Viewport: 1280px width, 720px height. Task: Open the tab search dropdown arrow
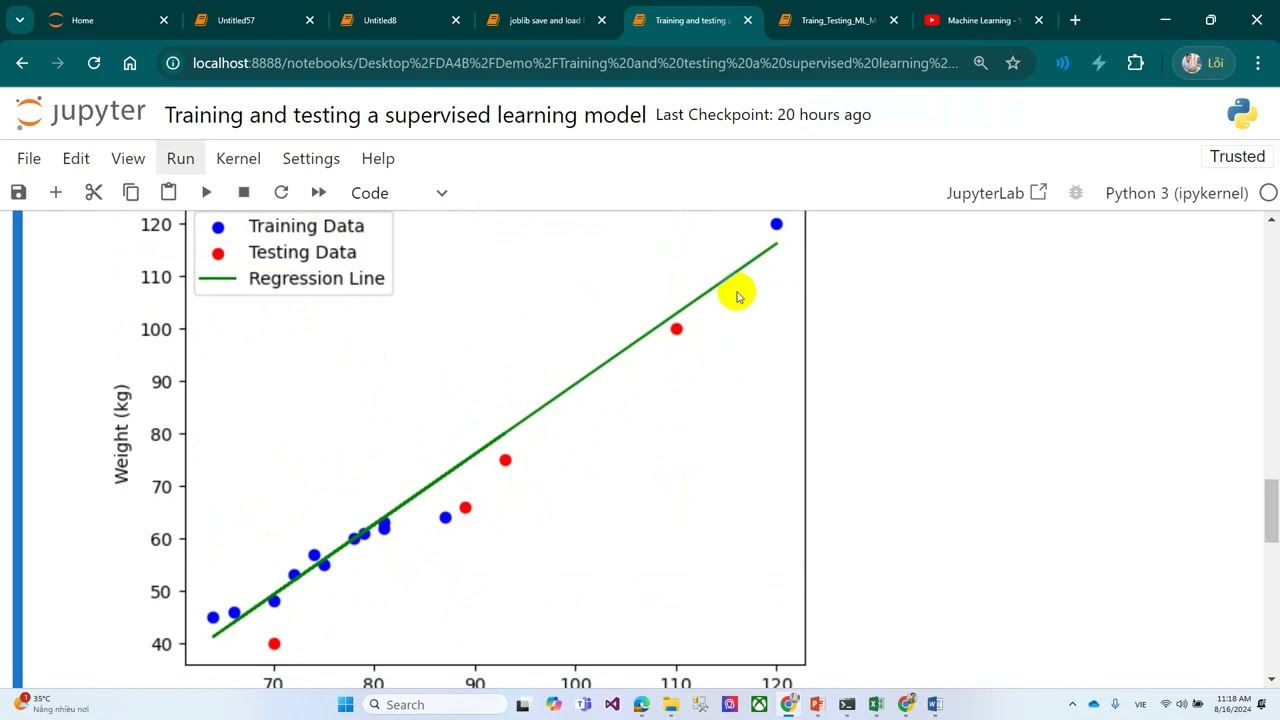pyautogui.click(x=19, y=20)
